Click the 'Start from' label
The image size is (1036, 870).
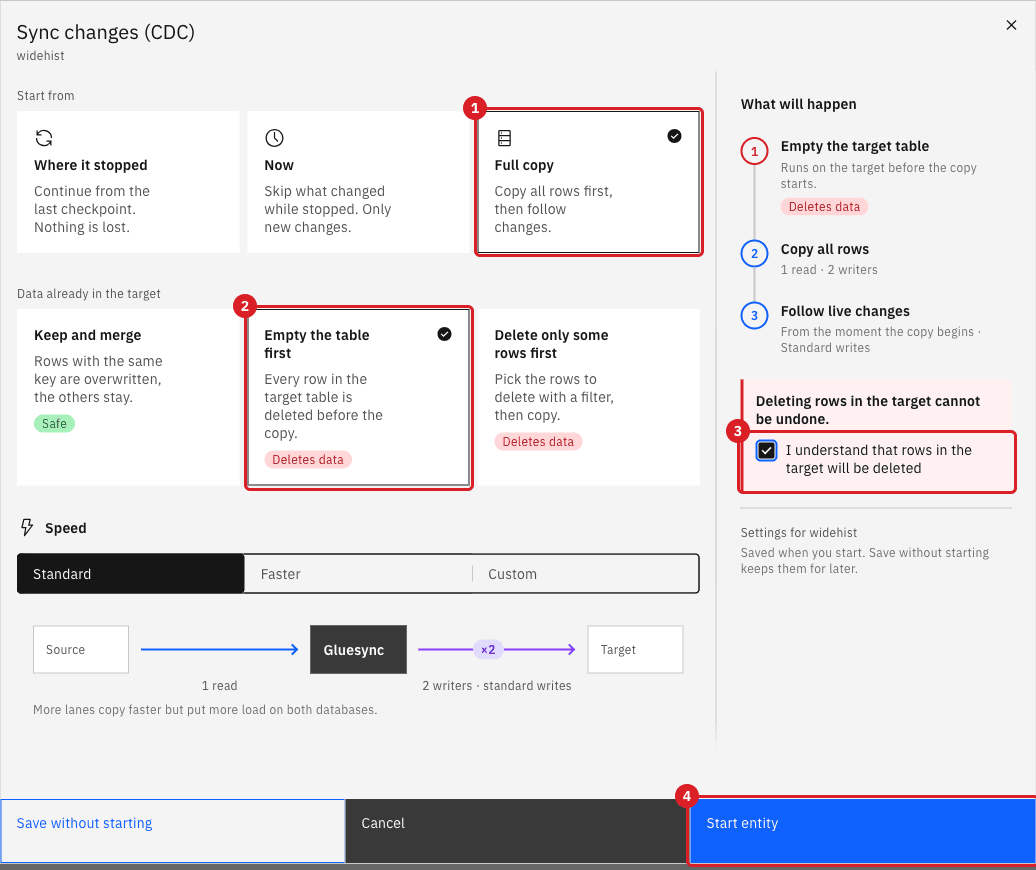(x=46, y=95)
